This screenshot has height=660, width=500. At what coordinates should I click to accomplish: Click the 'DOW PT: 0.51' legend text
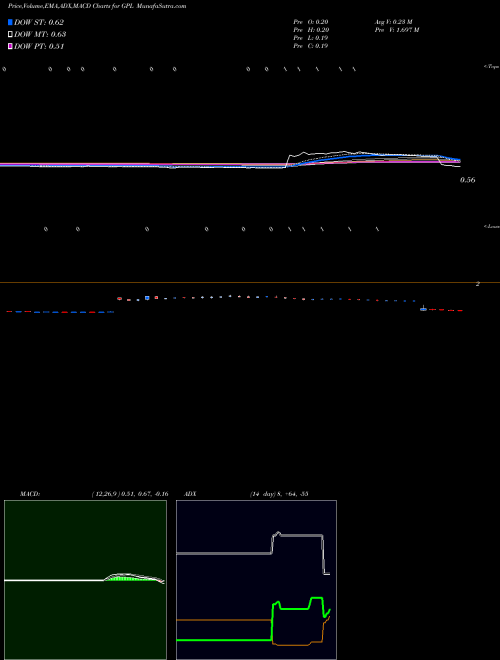click(x=39, y=46)
